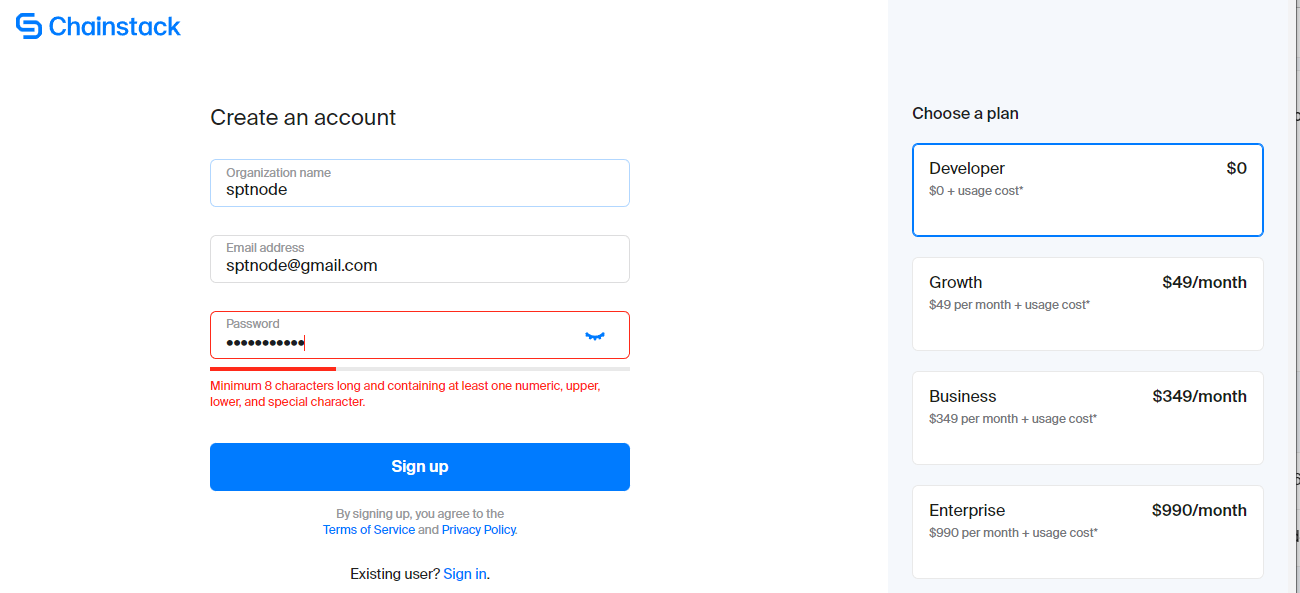
Task: Pick the Enterprise $990/month plan
Action: pyautogui.click(x=1087, y=531)
